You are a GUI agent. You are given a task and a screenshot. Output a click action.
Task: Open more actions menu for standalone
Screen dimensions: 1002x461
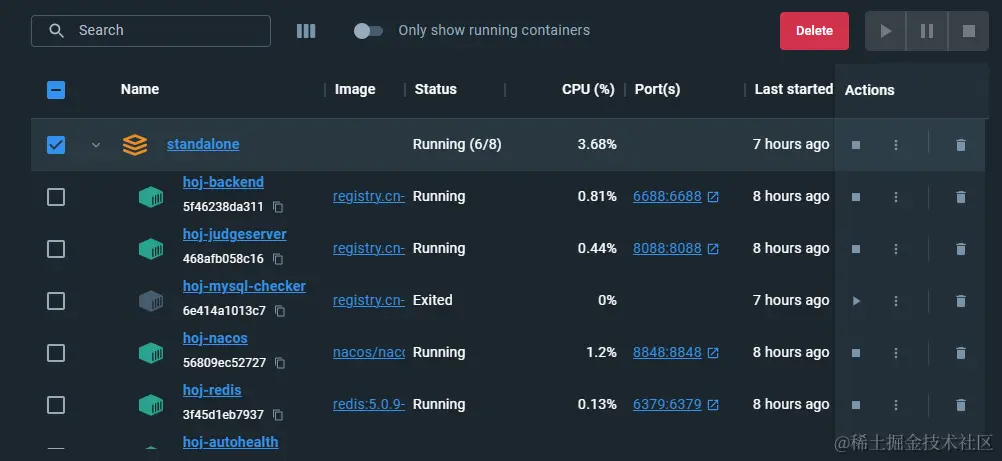[x=896, y=145]
